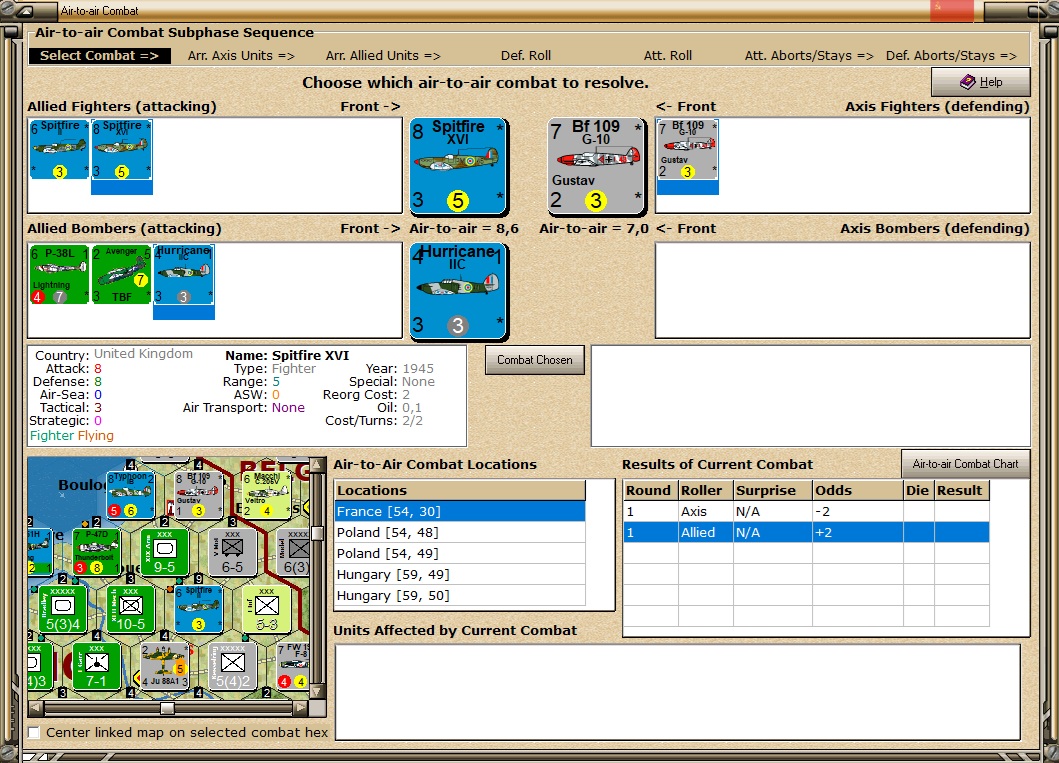
Task: Click the Def. Aborts/Stays subphase step
Action: (951, 56)
